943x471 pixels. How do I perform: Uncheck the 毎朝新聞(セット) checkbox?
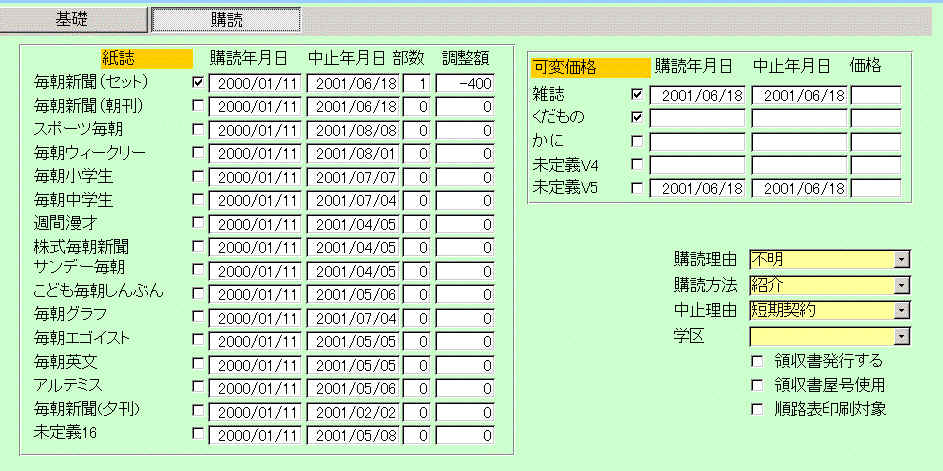(198, 81)
